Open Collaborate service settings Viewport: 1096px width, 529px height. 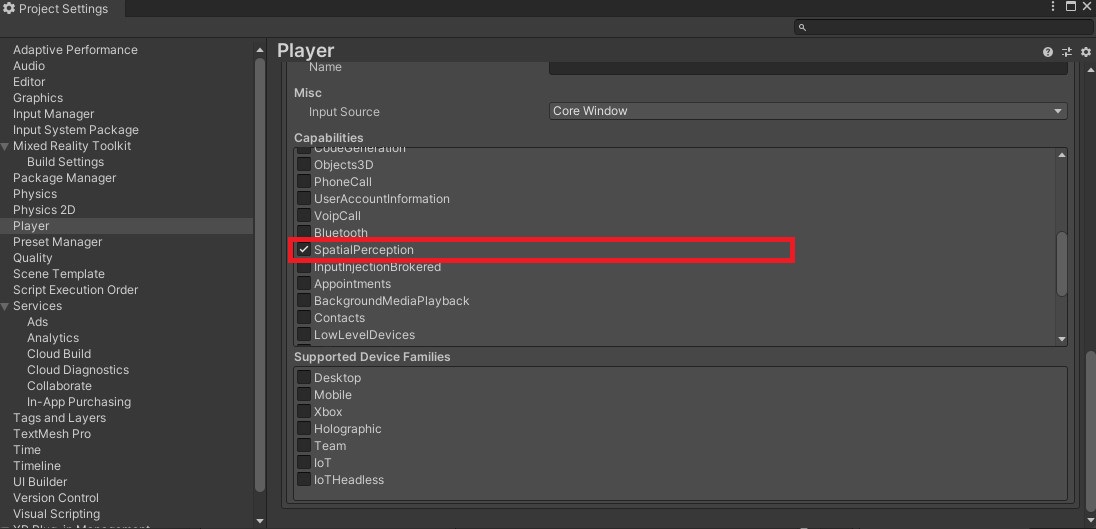coord(59,386)
